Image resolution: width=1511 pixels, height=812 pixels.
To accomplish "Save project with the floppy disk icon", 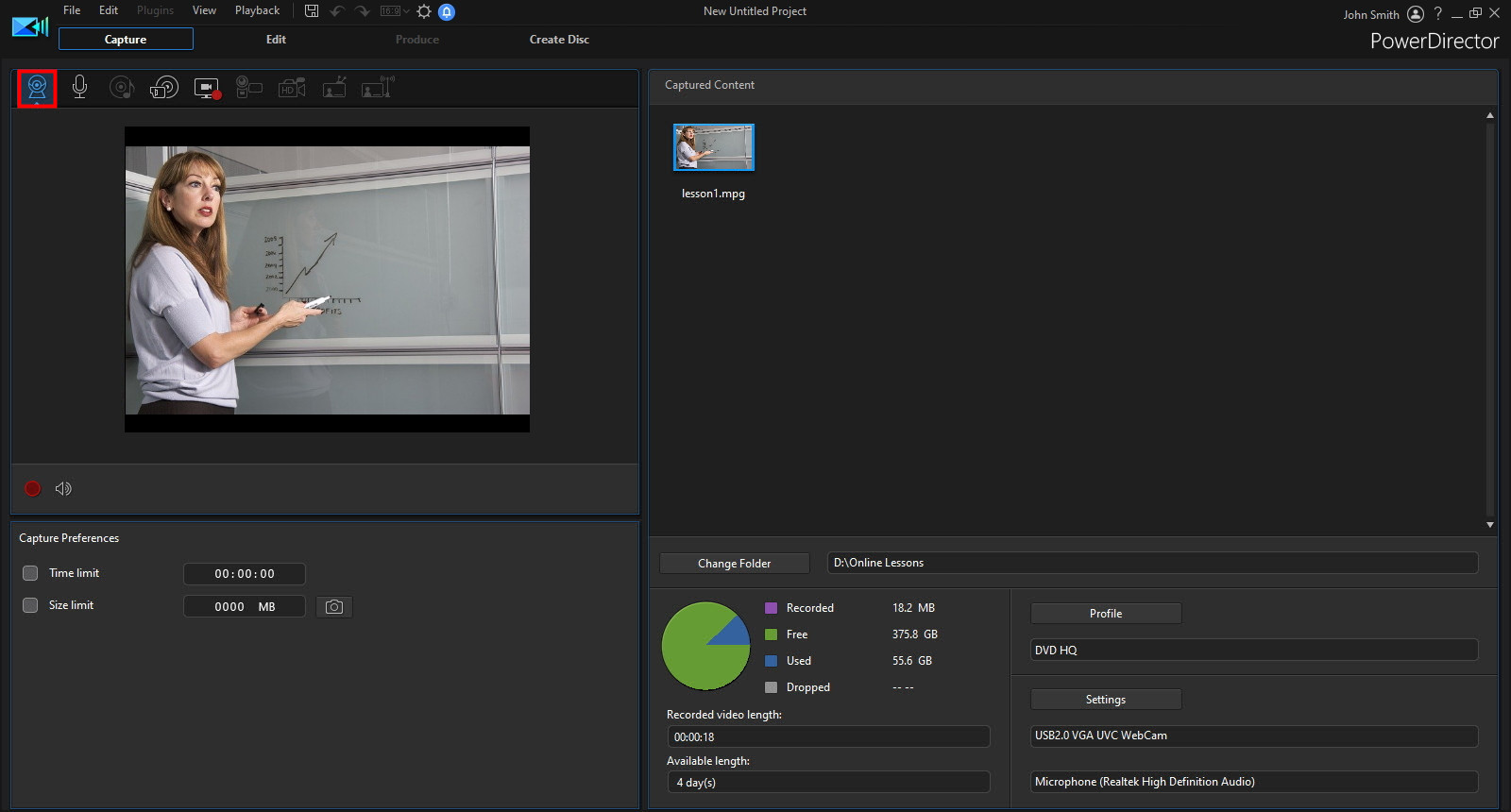I will click(312, 11).
